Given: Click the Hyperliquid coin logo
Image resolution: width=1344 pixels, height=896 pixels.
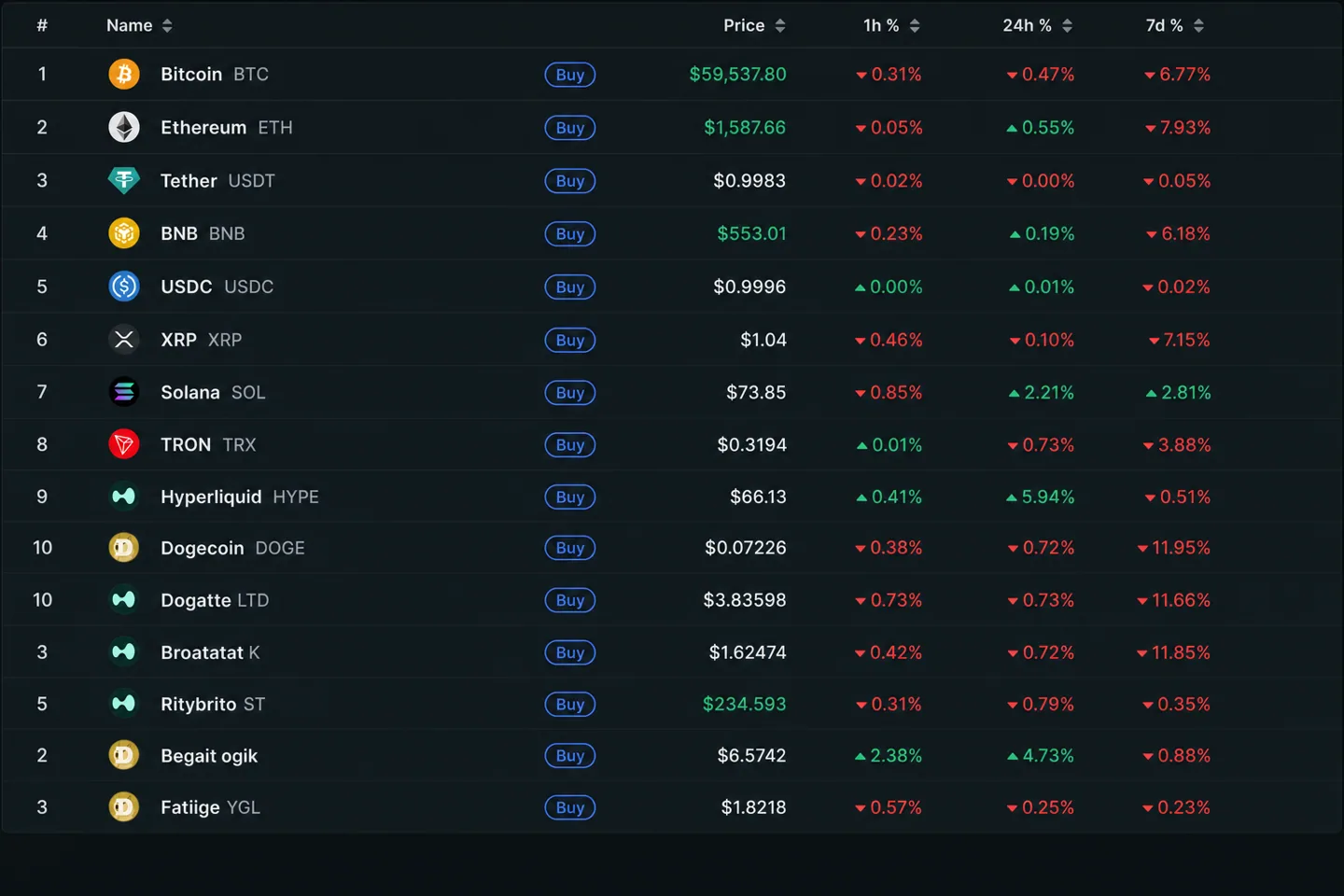Looking at the screenshot, I should click(124, 497).
